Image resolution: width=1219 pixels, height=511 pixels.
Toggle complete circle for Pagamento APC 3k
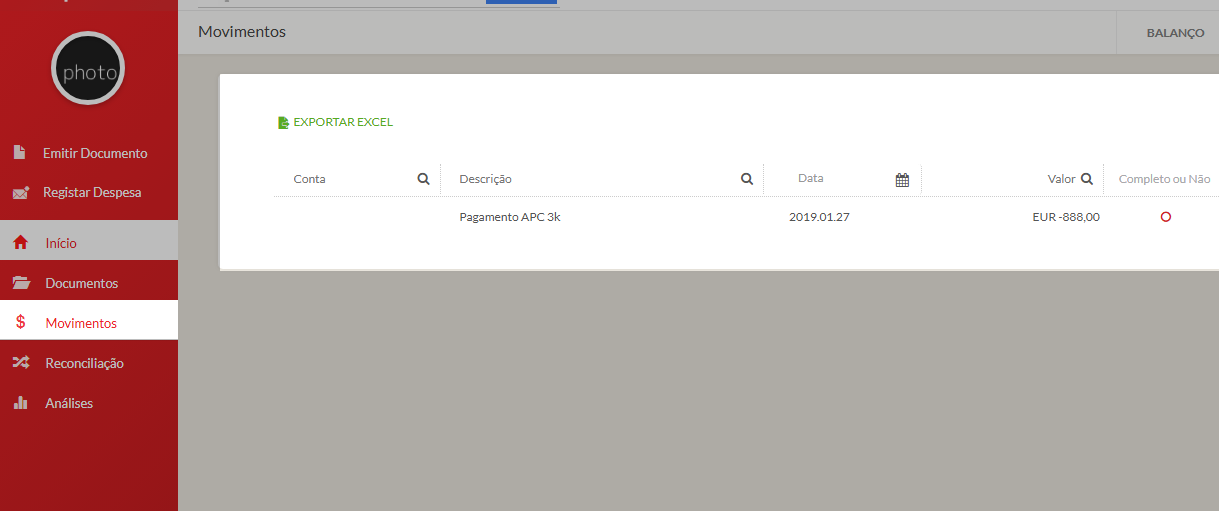(1165, 217)
